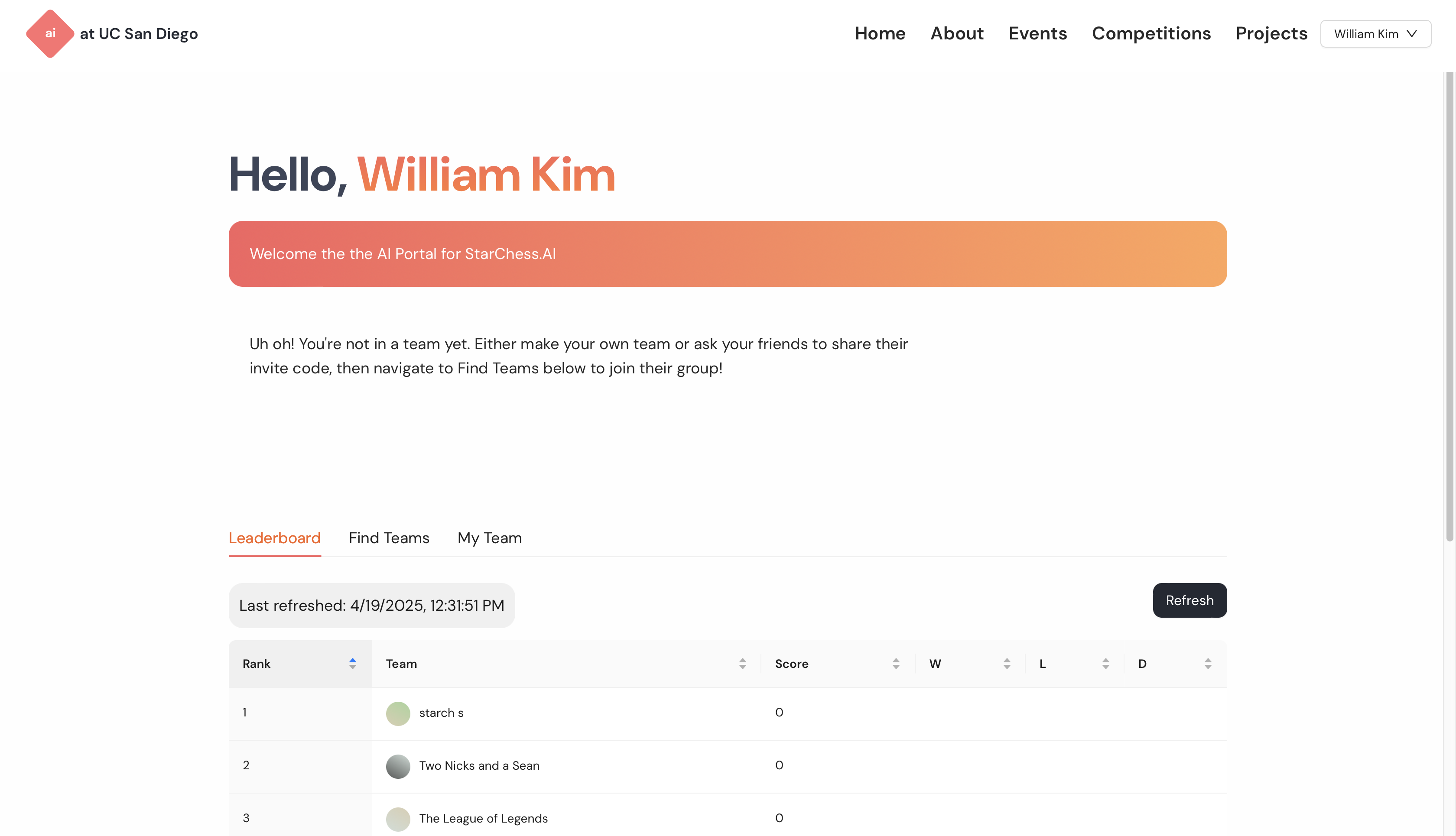Click the starch s team avatar
This screenshot has height=836, width=1456.
[x=397, y=713]
